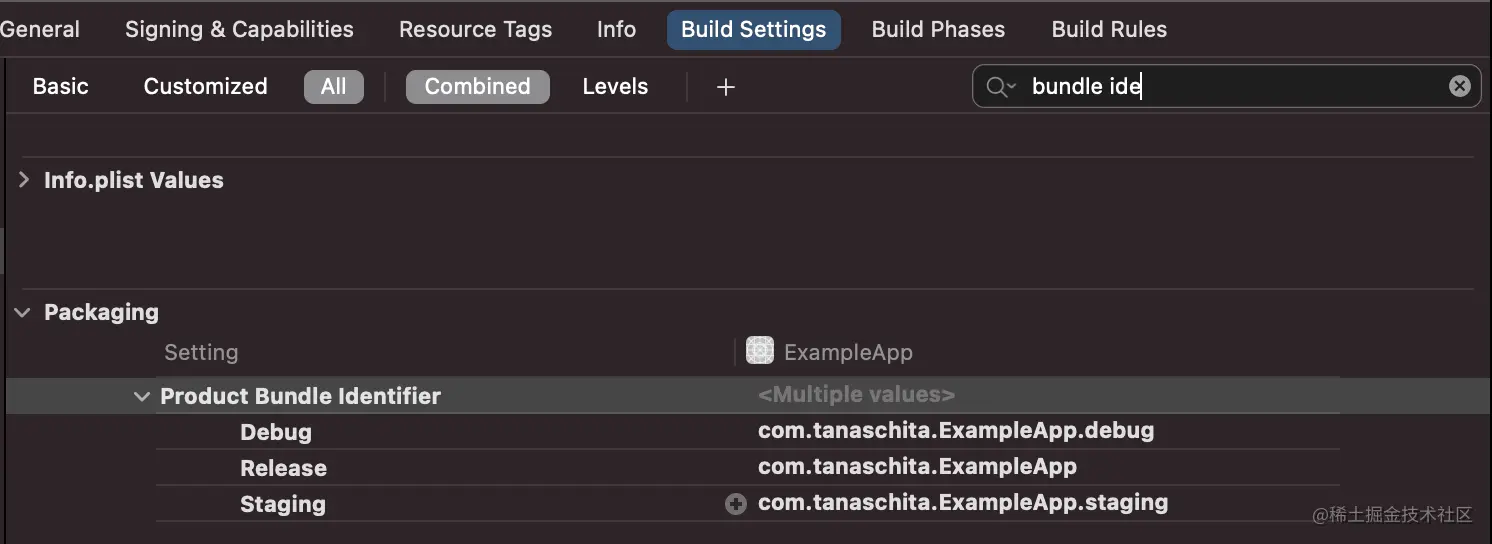Open the Signing & Capabilities tab
This screenshot has width=1492, height=544.
pyautogui.click(x=239, y=29)
